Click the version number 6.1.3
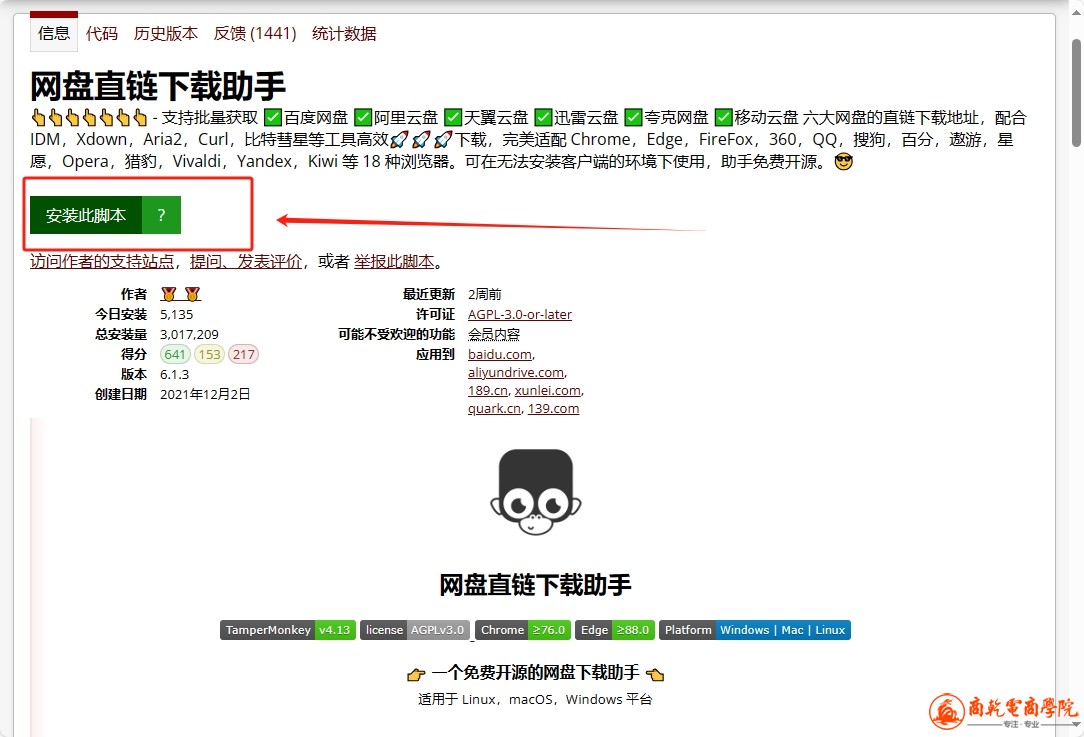 [x=174, y=375]
